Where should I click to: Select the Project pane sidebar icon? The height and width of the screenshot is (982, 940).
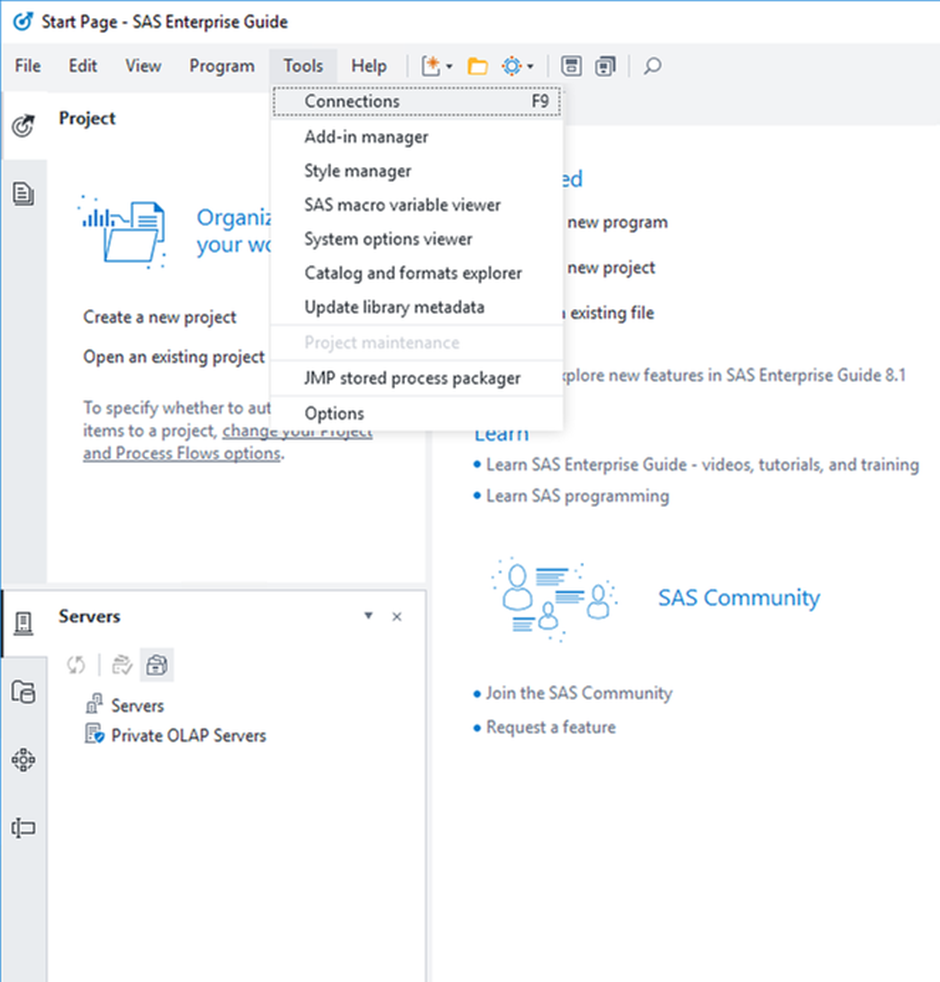tap(24, 125)
